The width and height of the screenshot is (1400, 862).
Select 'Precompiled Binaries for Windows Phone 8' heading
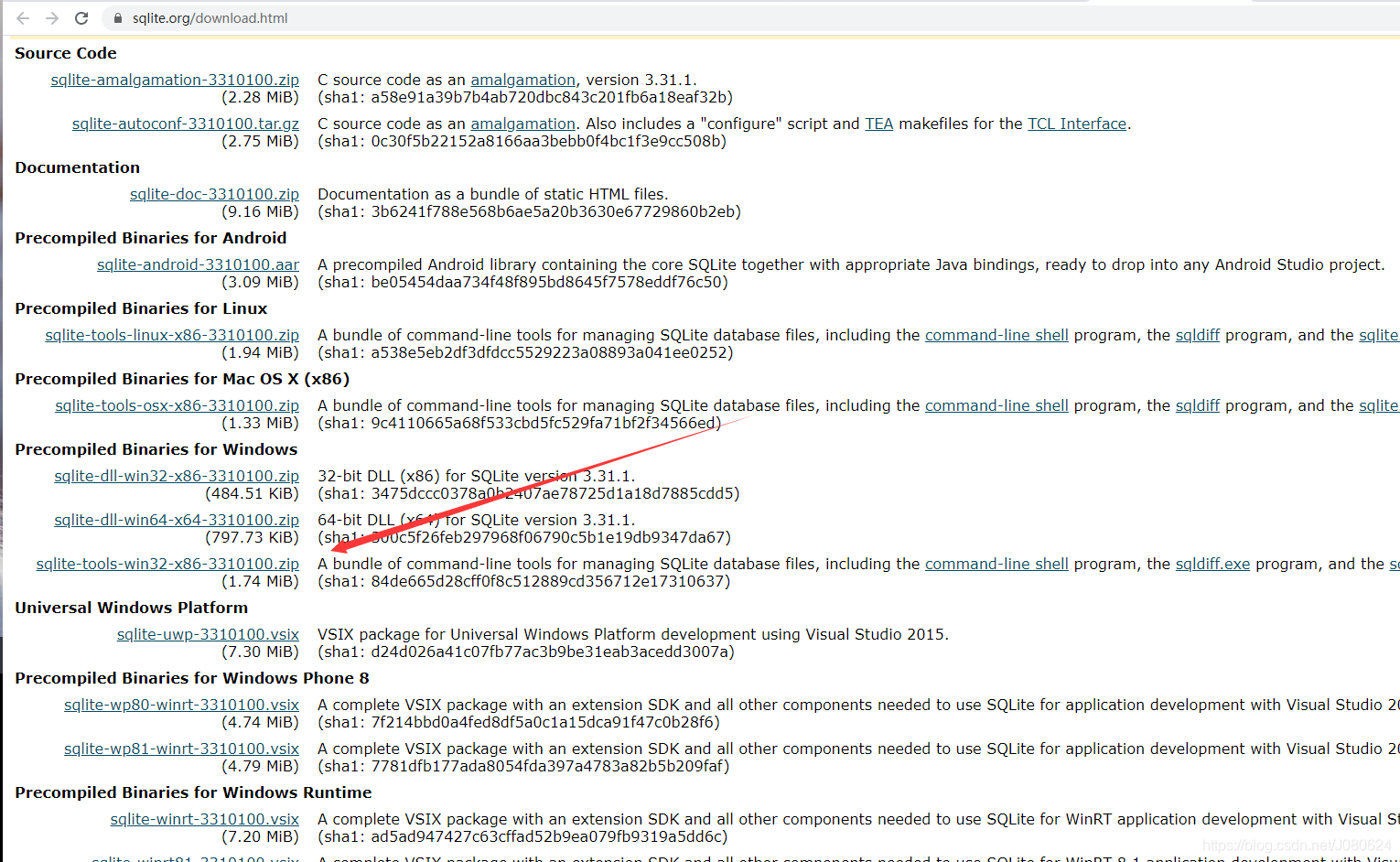click(192, 678)
